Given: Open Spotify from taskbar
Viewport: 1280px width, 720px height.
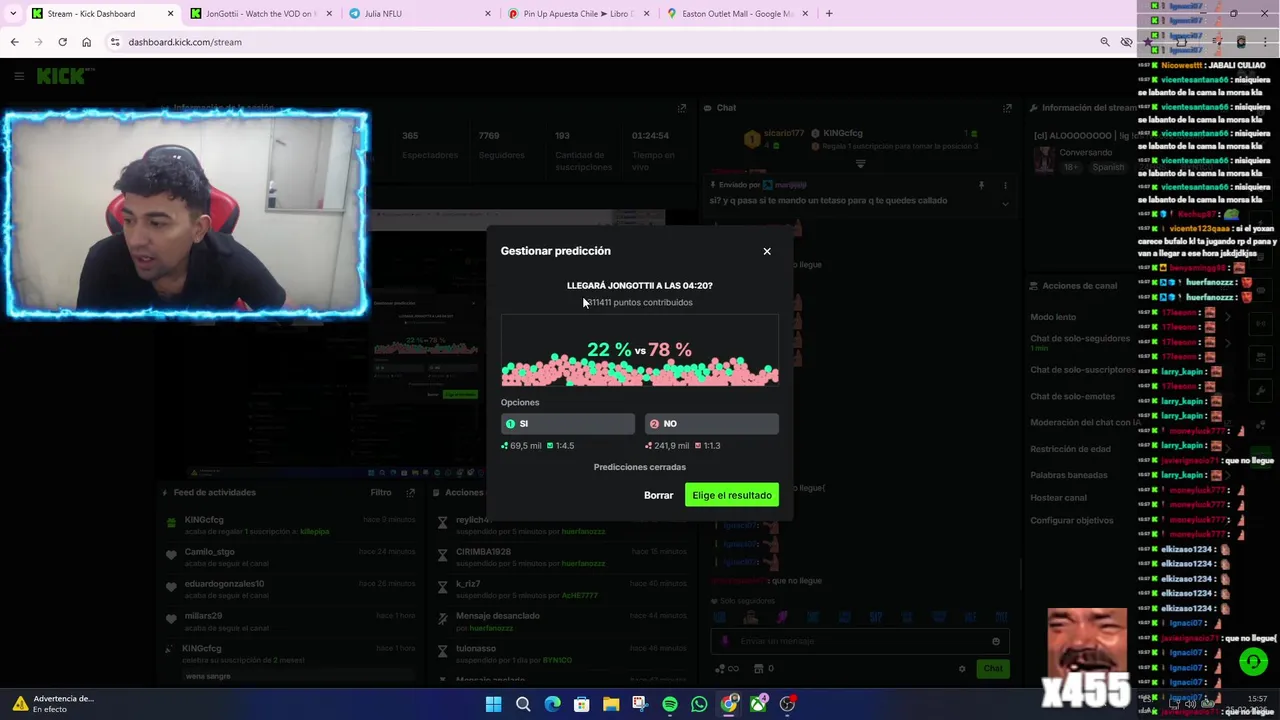Looking at the screenshot, I should (670, 704).
